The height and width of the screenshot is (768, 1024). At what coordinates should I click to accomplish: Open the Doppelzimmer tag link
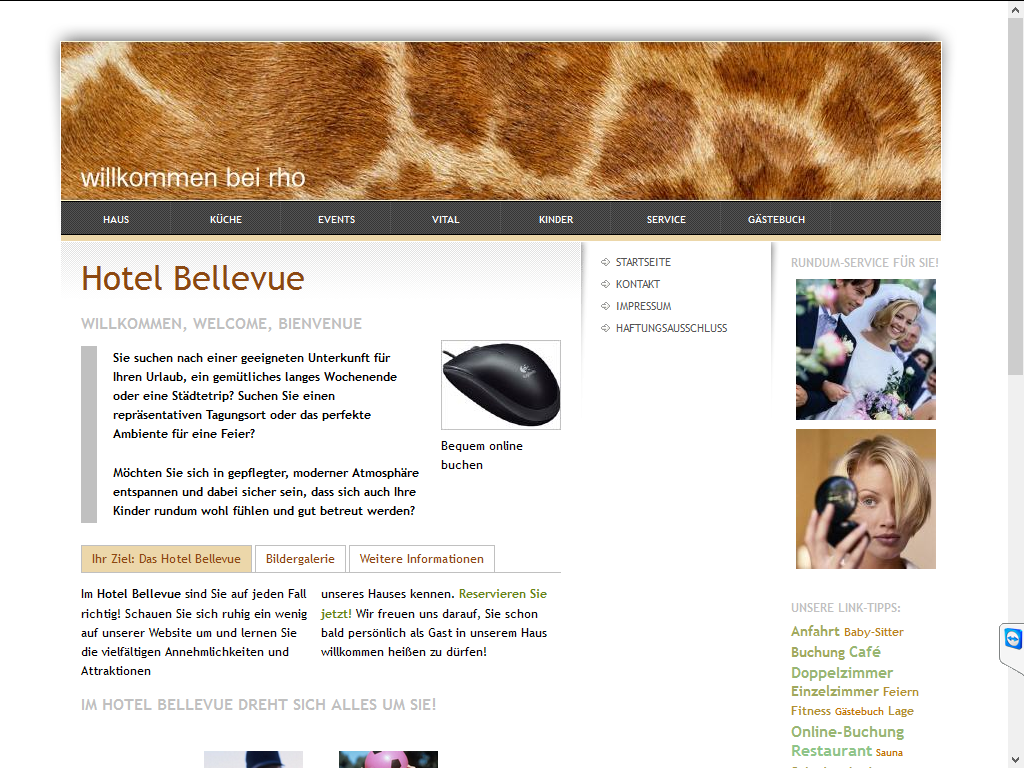[842, 673]
